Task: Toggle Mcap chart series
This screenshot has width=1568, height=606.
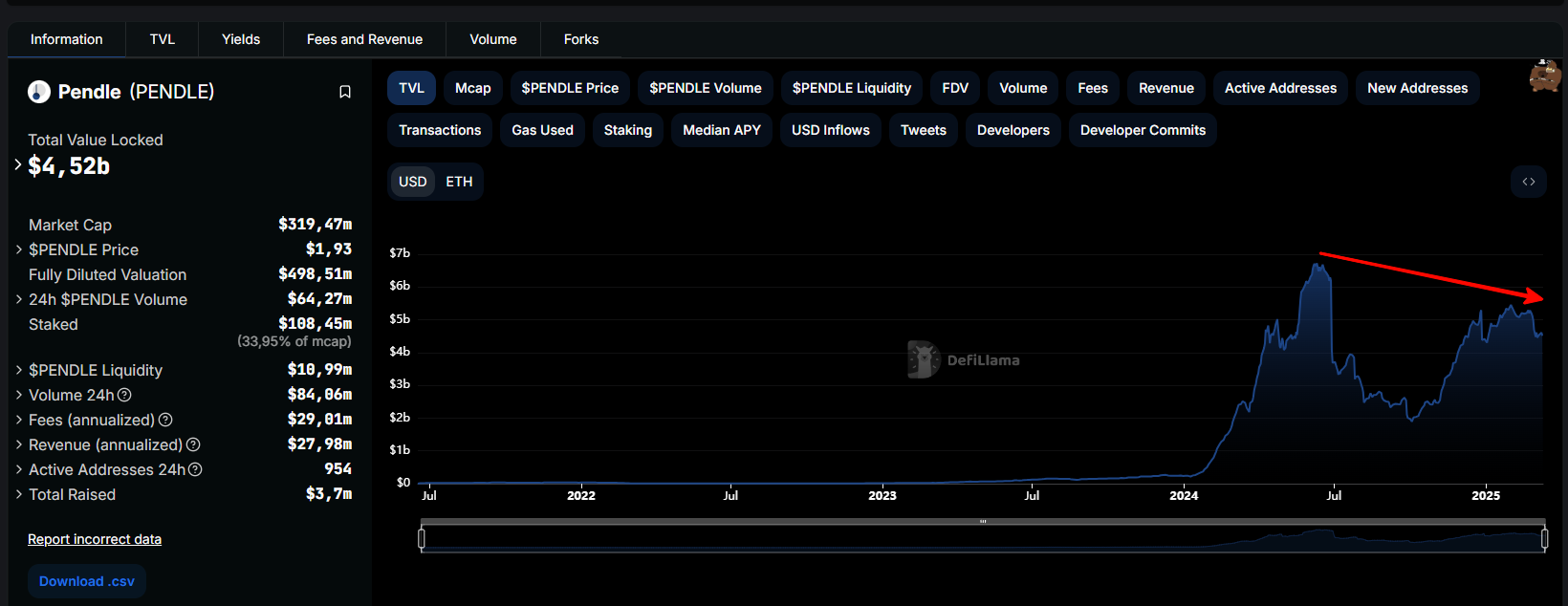Action: [x=473, y=88]
